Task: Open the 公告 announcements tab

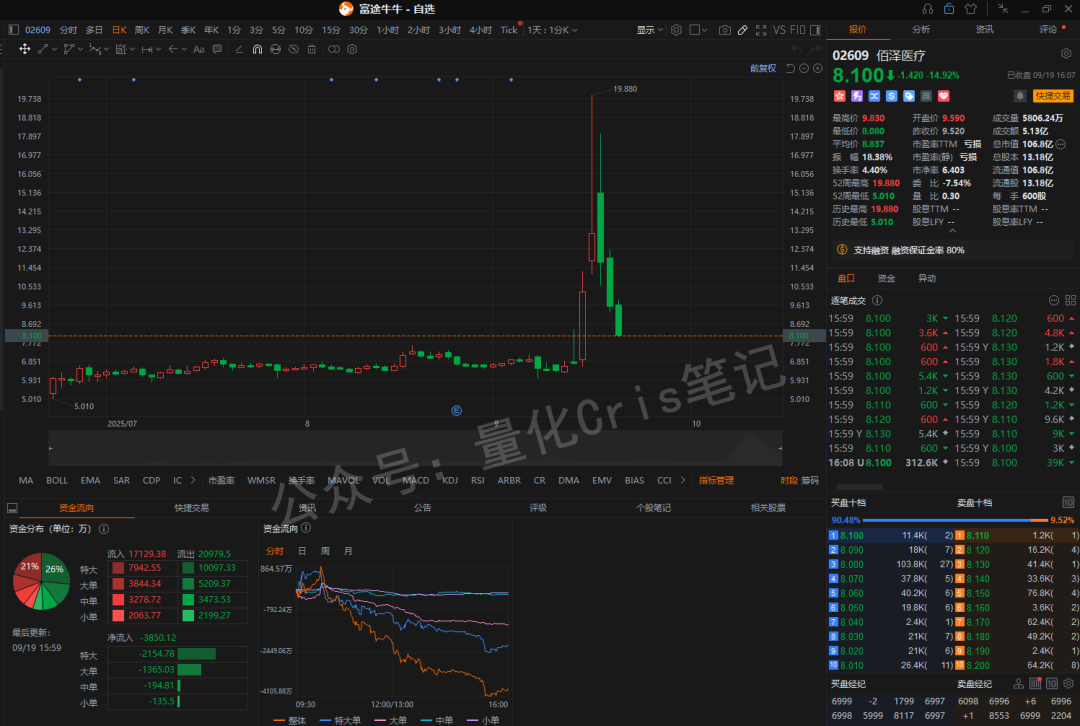Action: pos(420,508)
